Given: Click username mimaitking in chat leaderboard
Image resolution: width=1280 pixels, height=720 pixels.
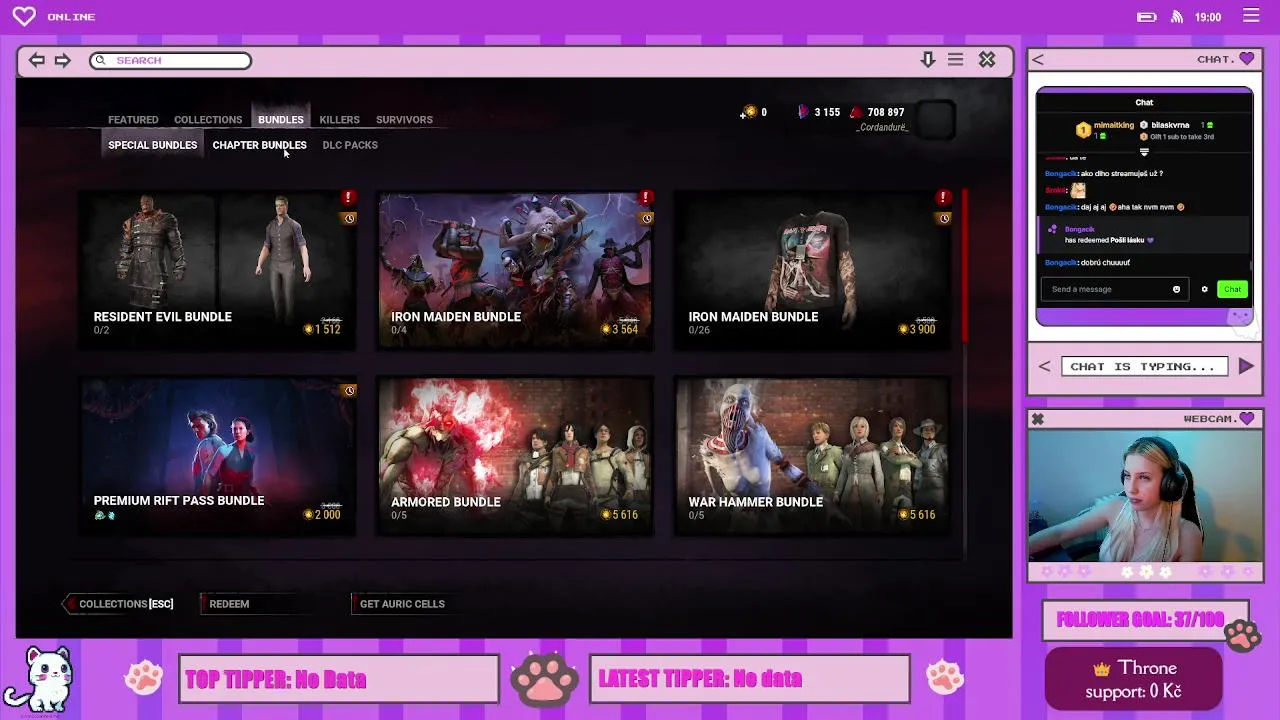Looking at the screenshot, I should coord(1114,125).
